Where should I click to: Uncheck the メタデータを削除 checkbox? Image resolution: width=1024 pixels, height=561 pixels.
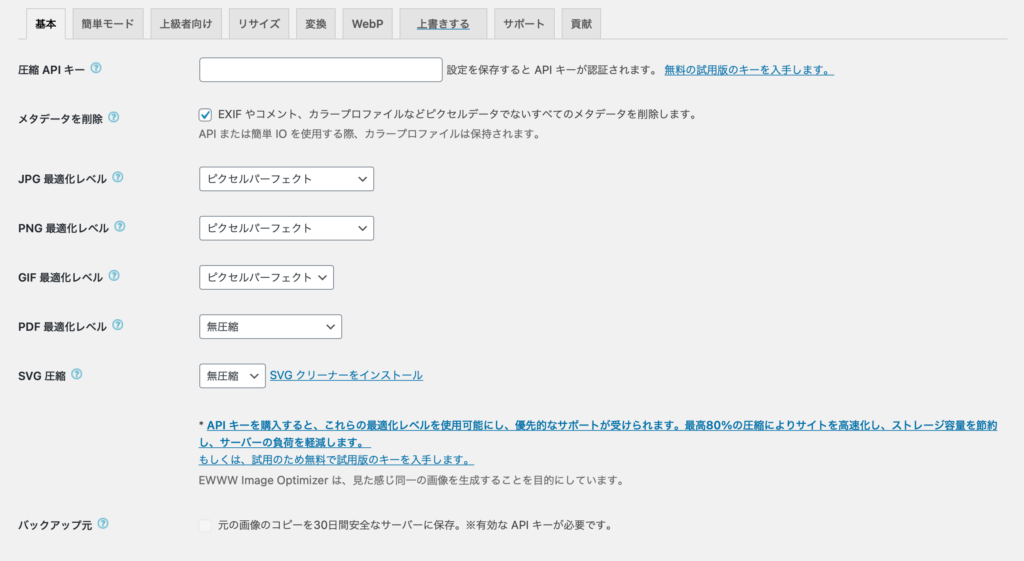click(x=205, y=115)
